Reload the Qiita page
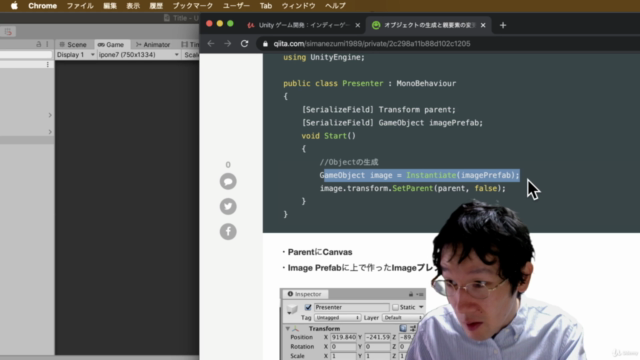The image size is (640, 360). coord(244,44)
